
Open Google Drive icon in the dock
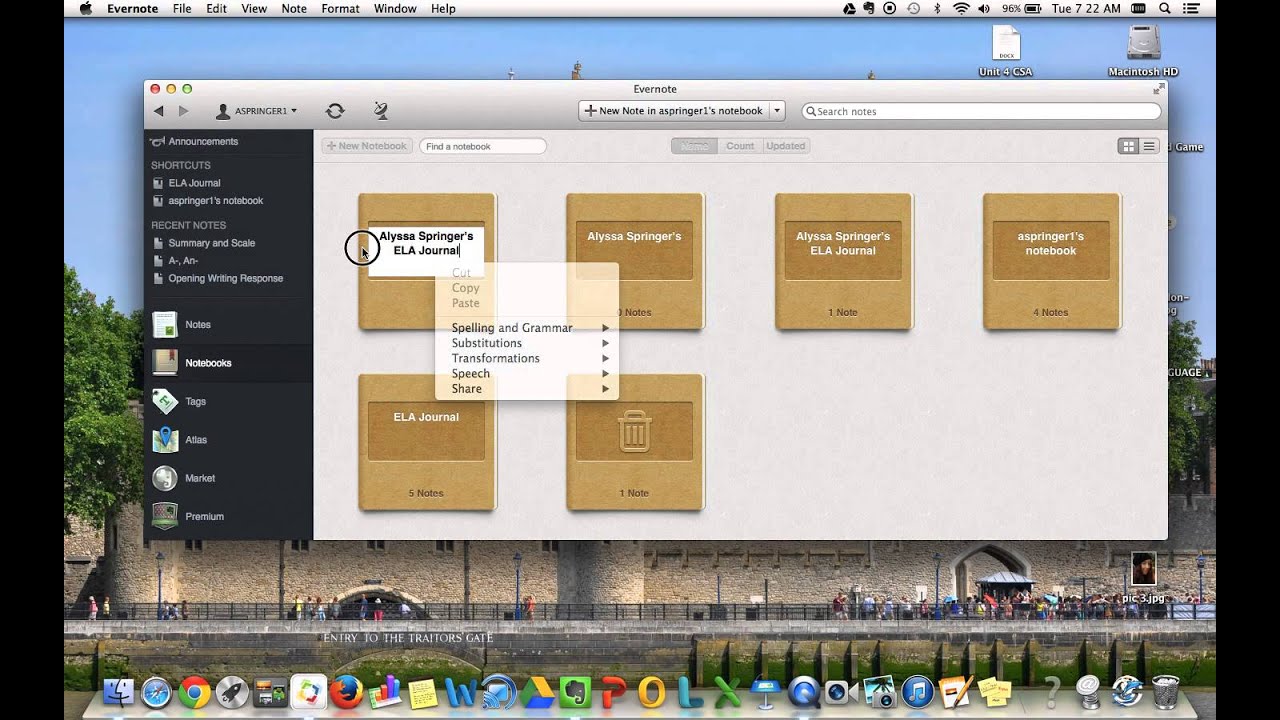[x=536, y=692]
